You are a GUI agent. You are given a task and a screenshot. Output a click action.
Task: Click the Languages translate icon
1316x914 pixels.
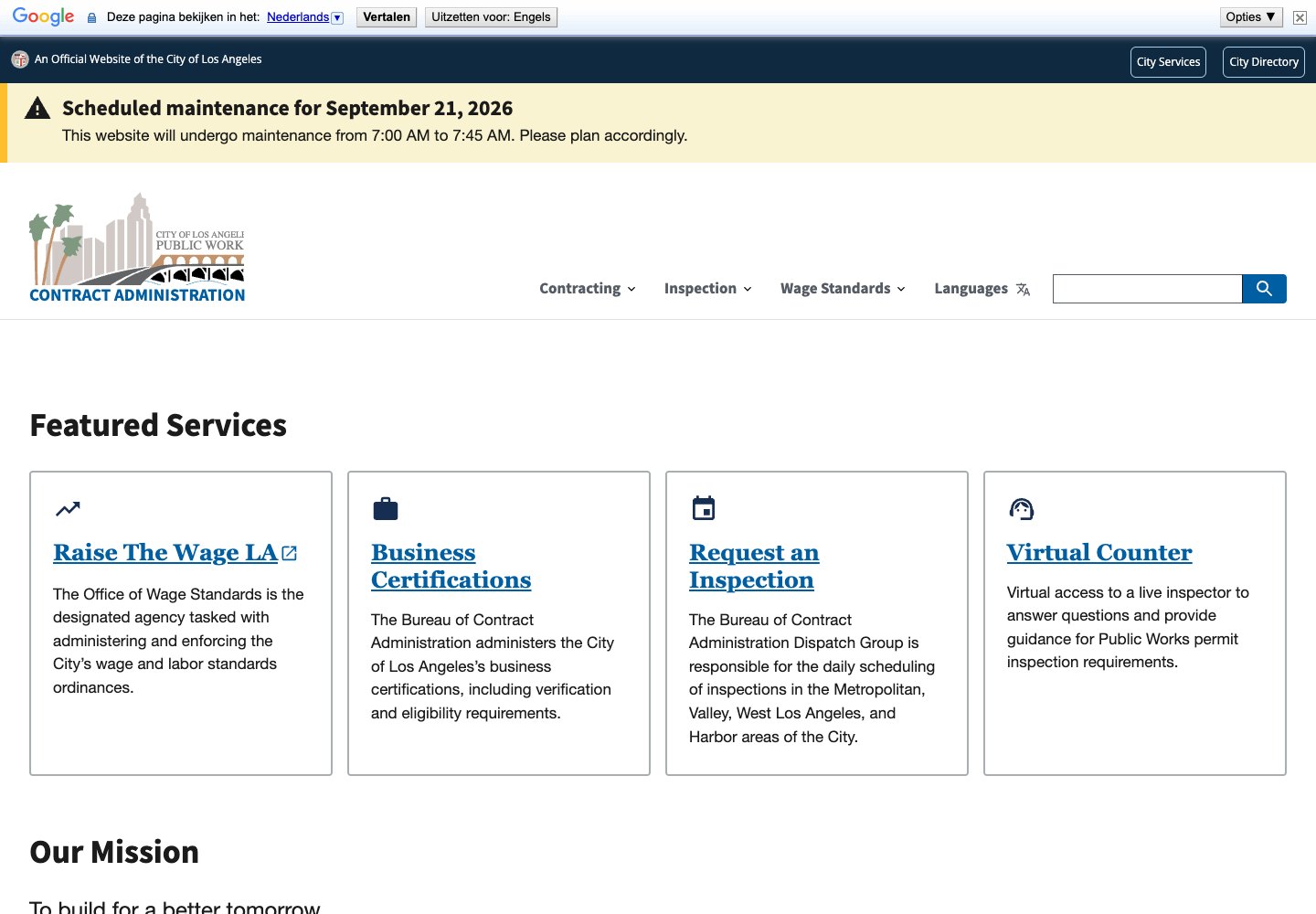tap(1023, 290)
